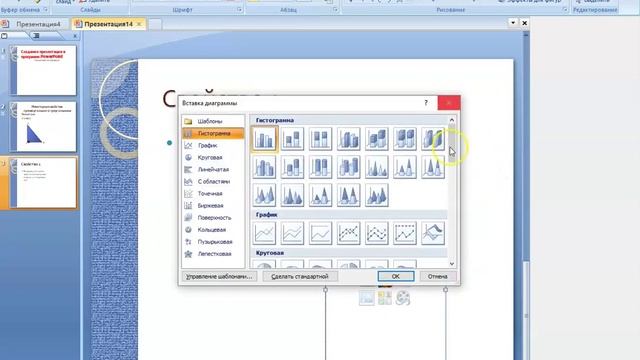Choose the stacked cylinder chart
Viewport: 640px width, 360px height.
click(292, 167)
